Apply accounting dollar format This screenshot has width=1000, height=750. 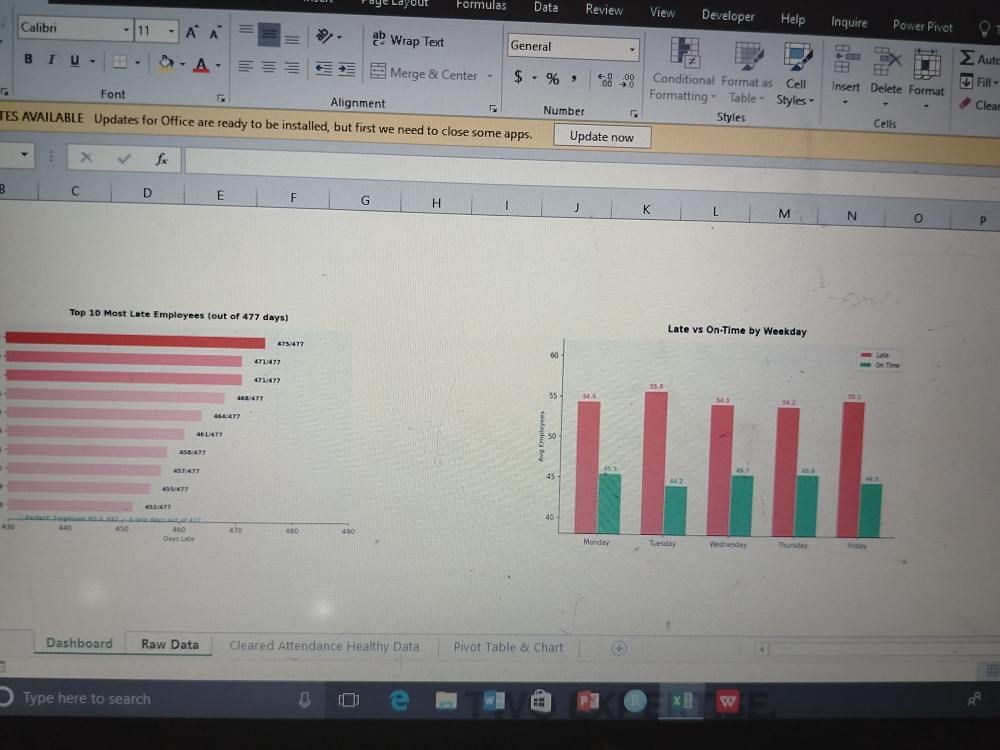(518, 77)
